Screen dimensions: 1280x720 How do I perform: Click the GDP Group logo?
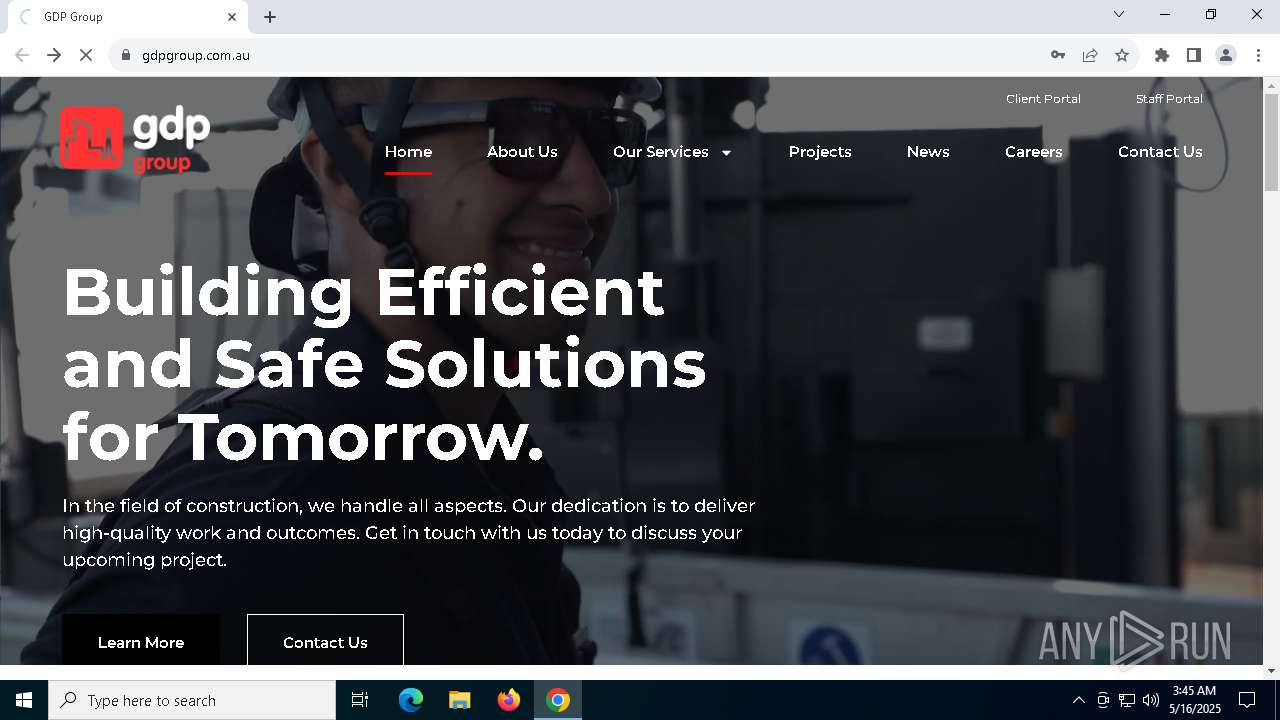click(135, 139)
